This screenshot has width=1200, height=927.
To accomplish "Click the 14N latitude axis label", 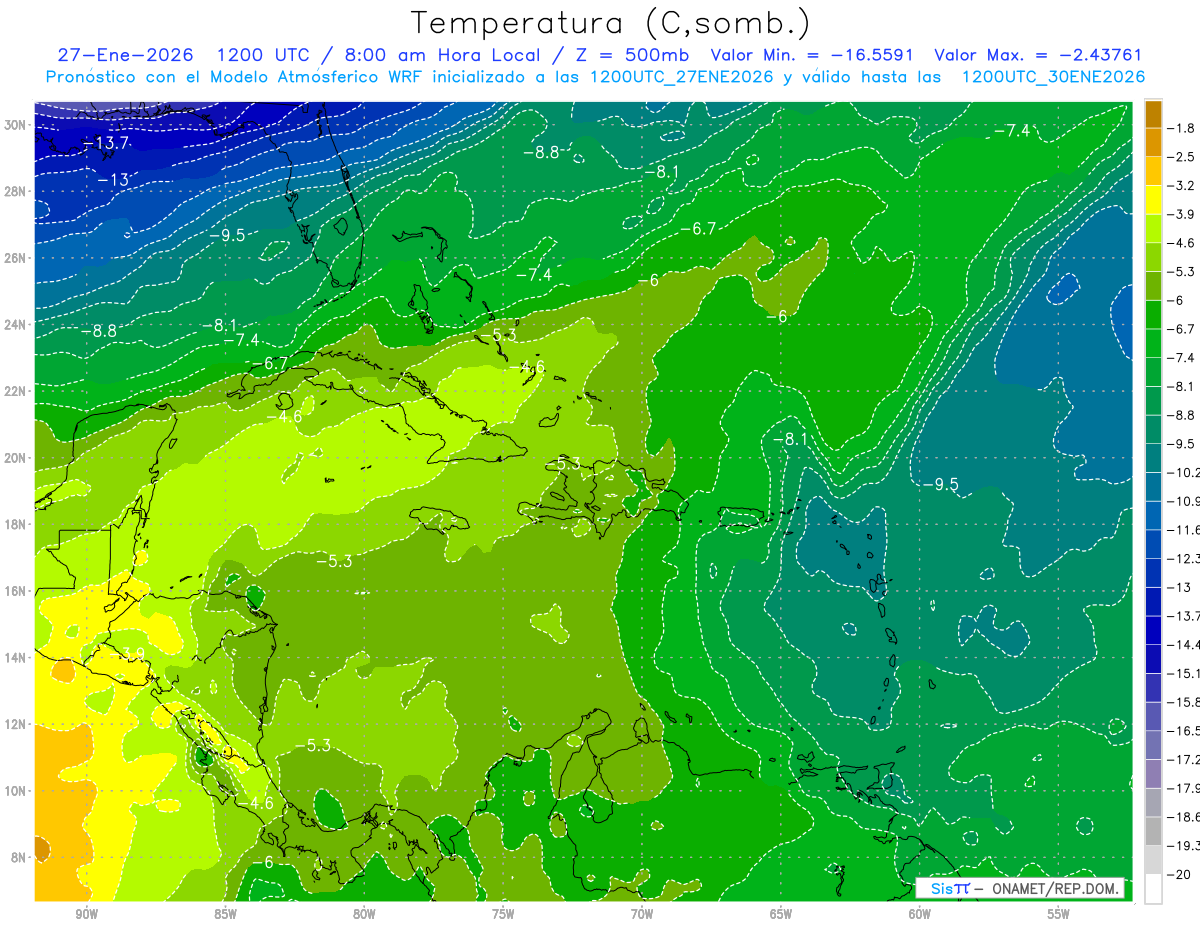I will click(x=15, y=657).
